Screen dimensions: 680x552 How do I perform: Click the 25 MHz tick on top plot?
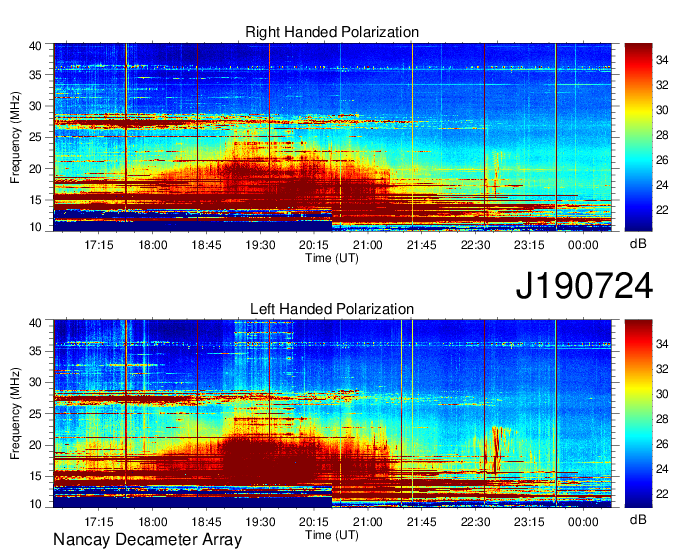click(35, 137)
